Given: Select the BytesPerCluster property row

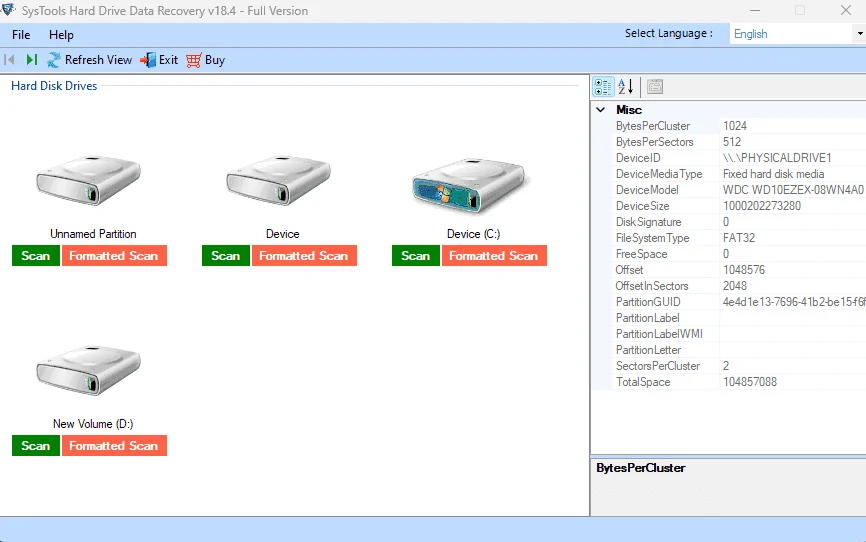Looking at the screenshot, I should (738, 126).
